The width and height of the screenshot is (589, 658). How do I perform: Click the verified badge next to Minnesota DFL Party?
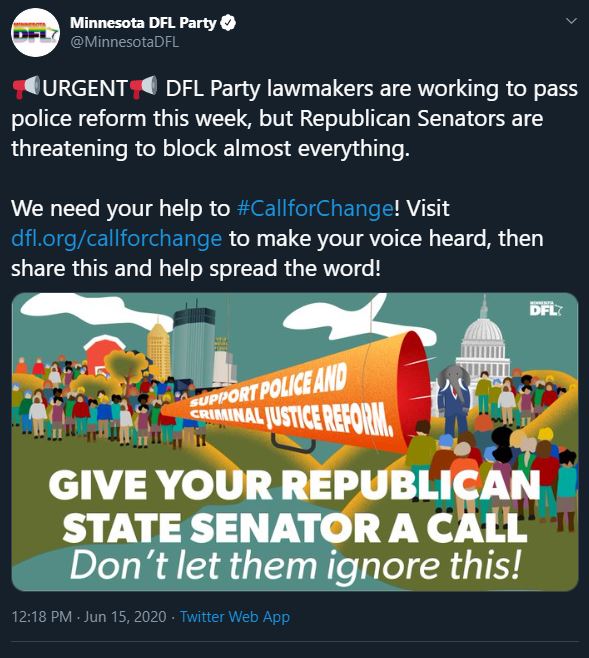tap(228, 23)
